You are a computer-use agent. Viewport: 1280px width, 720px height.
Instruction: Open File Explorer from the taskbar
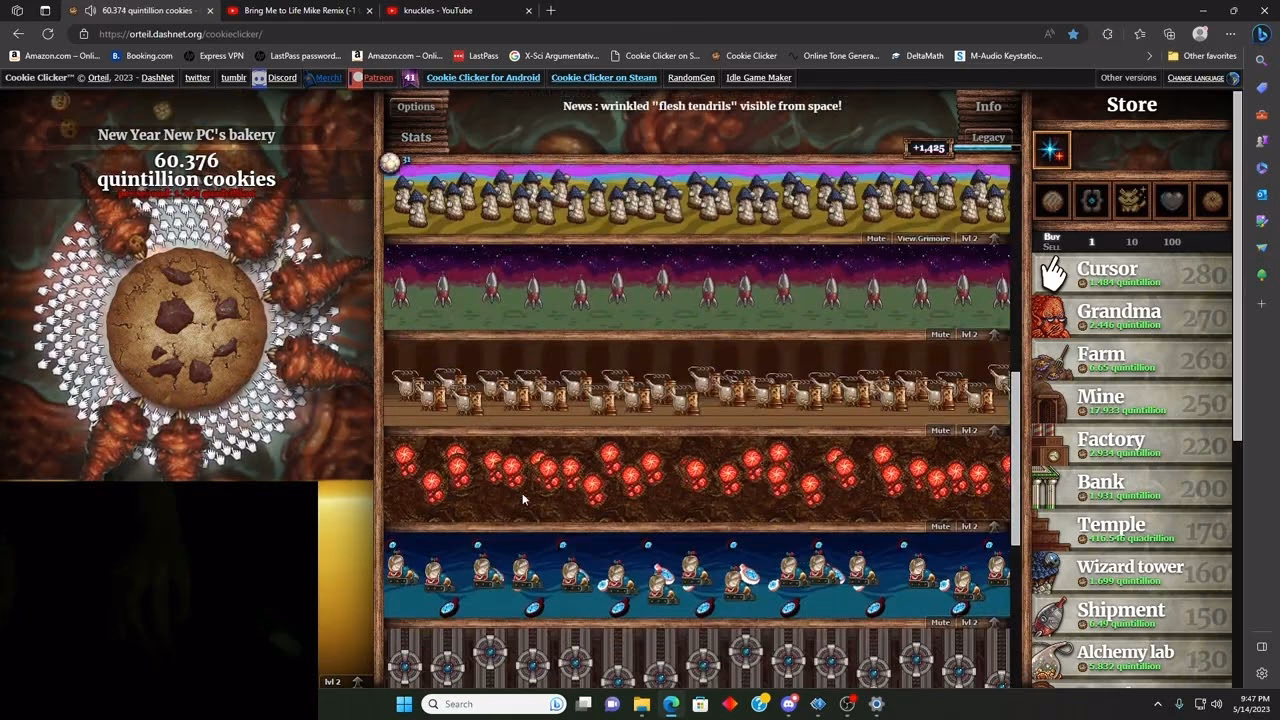(x=642, y=704)
